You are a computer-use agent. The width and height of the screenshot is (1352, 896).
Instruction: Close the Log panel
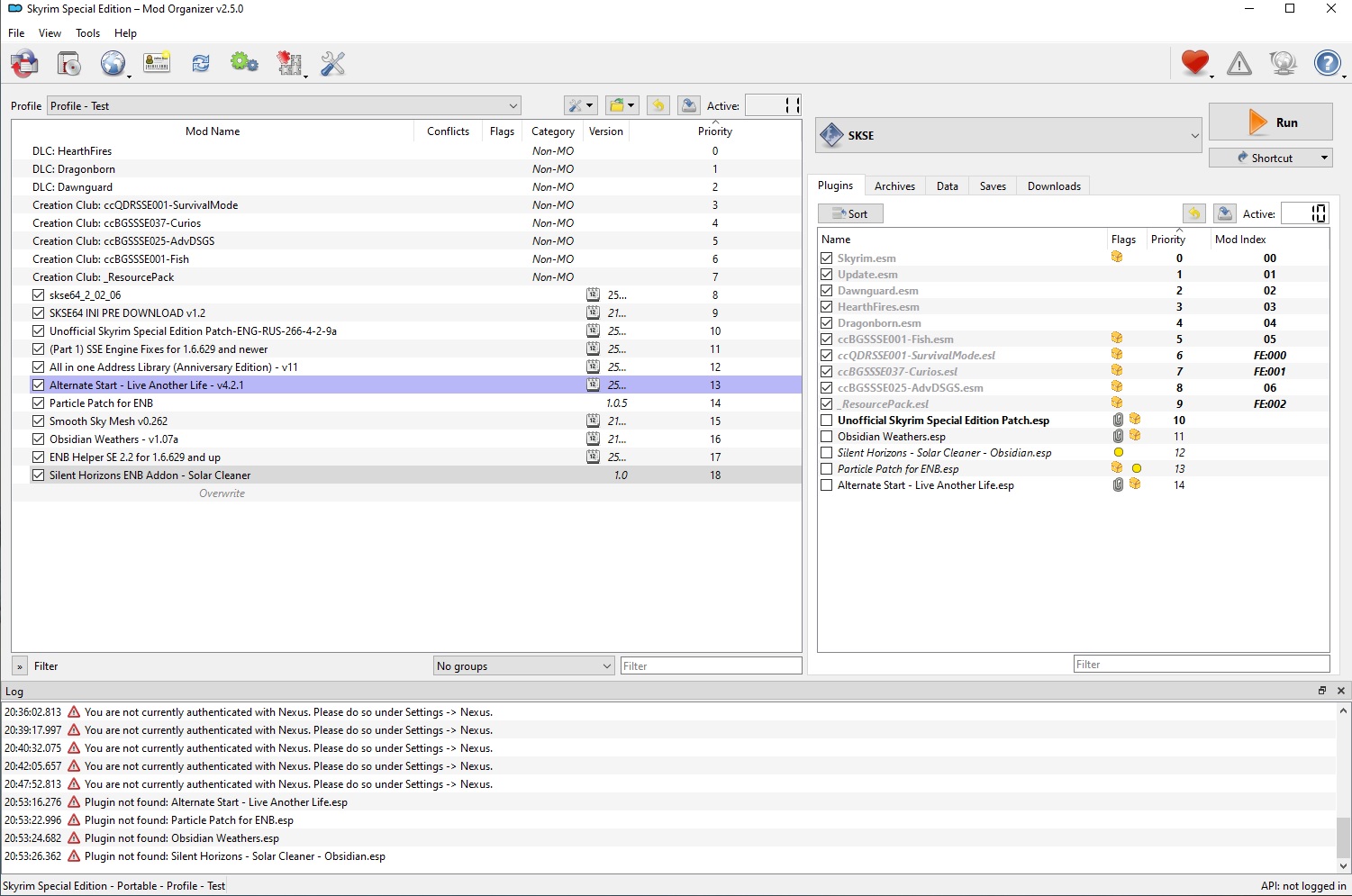point(1340,691)
